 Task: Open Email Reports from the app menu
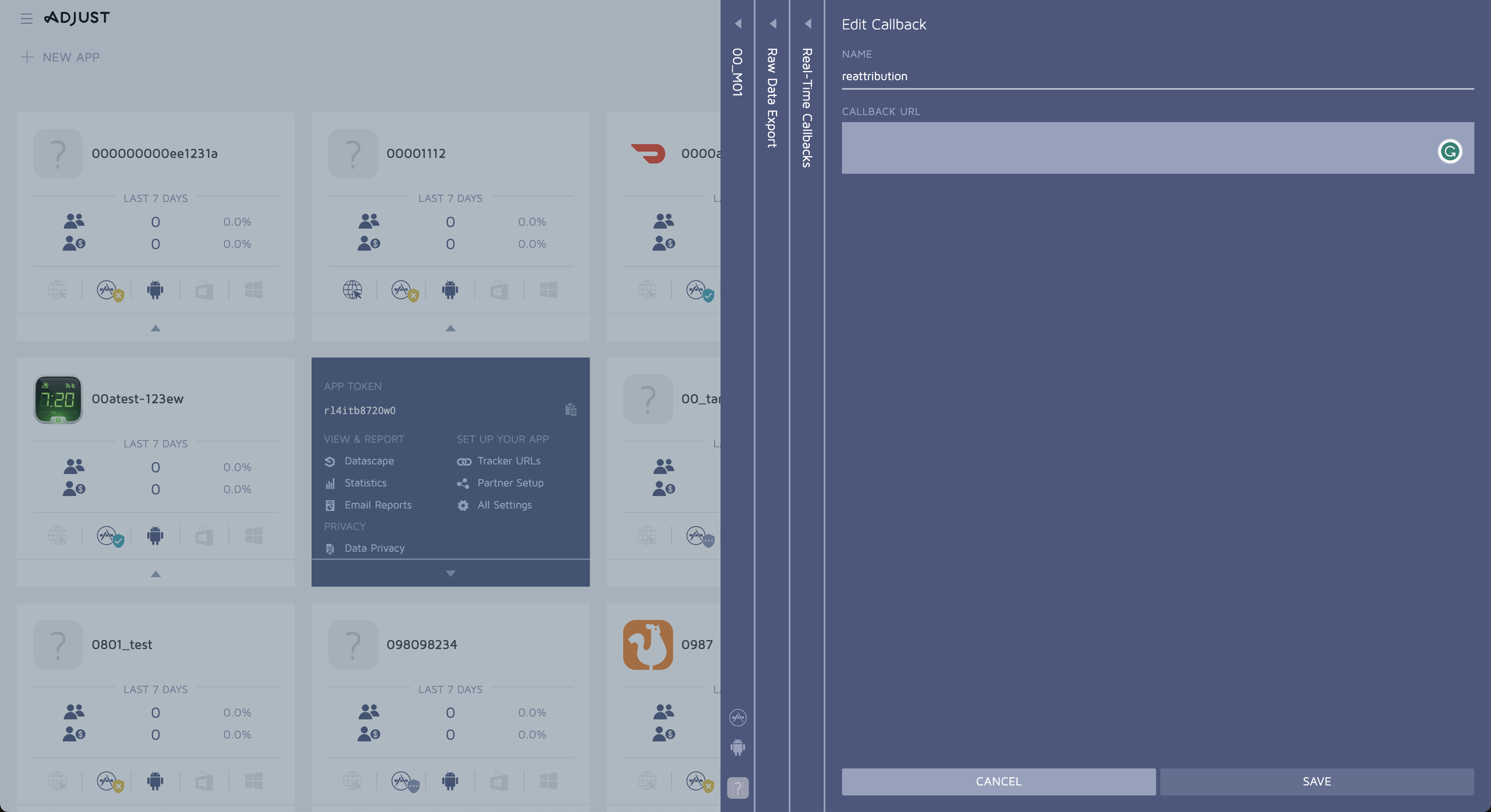click(378, 505)
